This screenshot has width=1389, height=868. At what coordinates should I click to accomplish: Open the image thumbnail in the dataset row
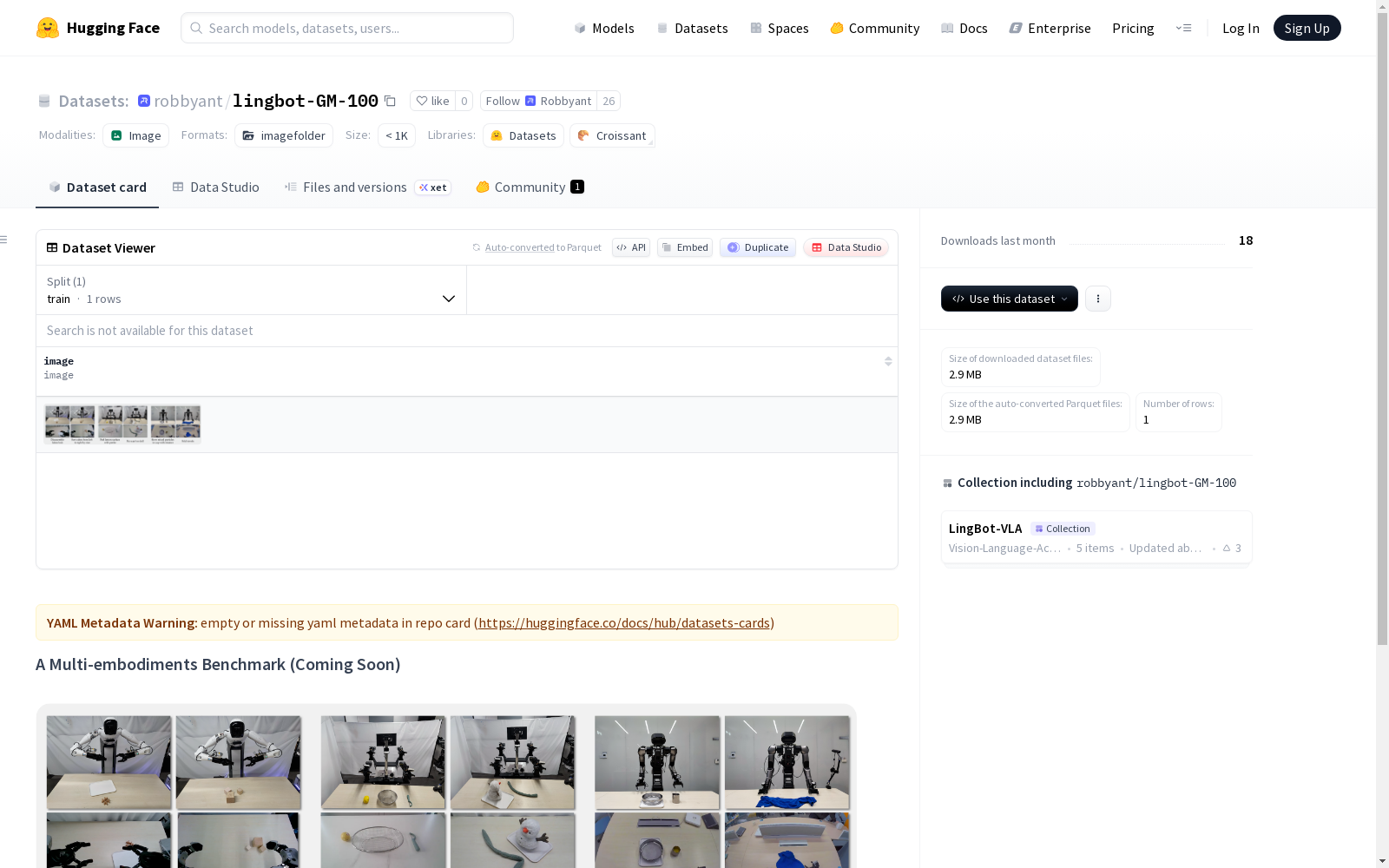point(122,424)
